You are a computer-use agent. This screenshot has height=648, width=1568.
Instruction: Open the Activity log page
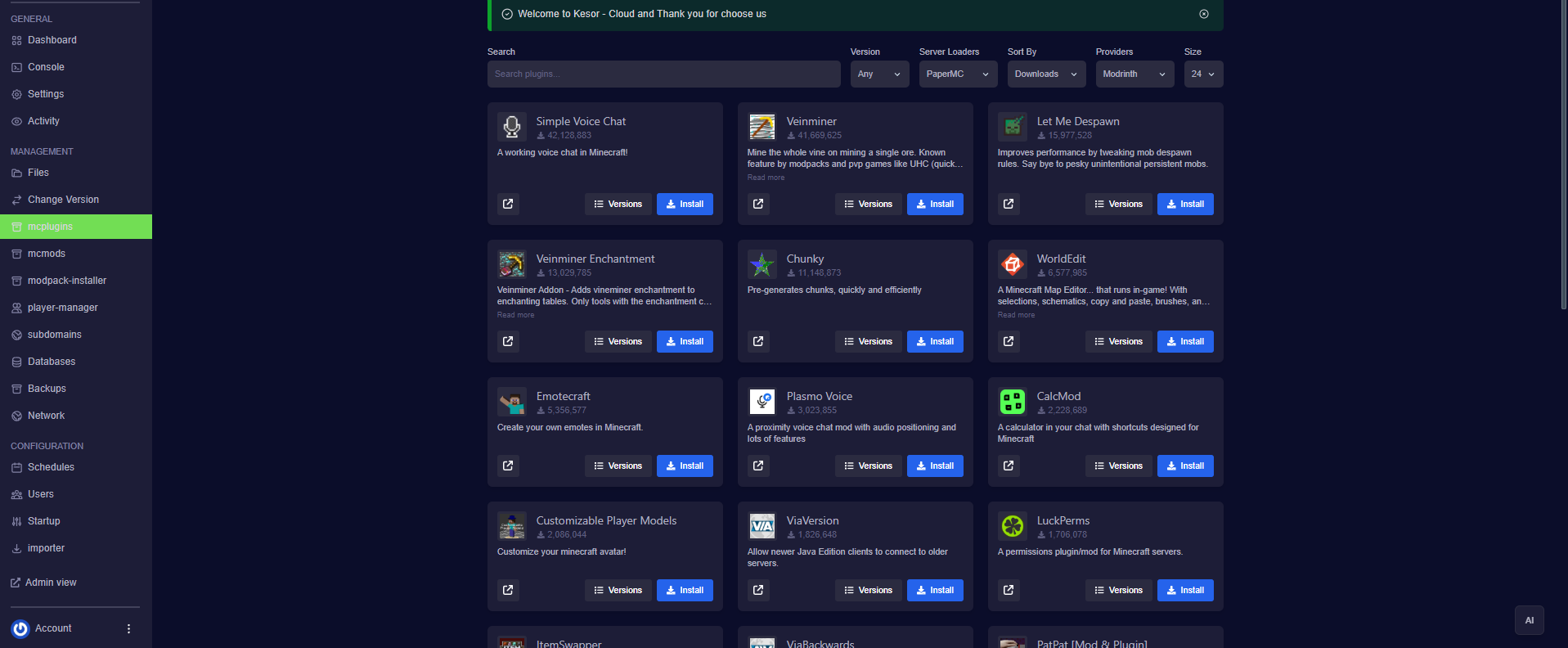tap(76, 121)
